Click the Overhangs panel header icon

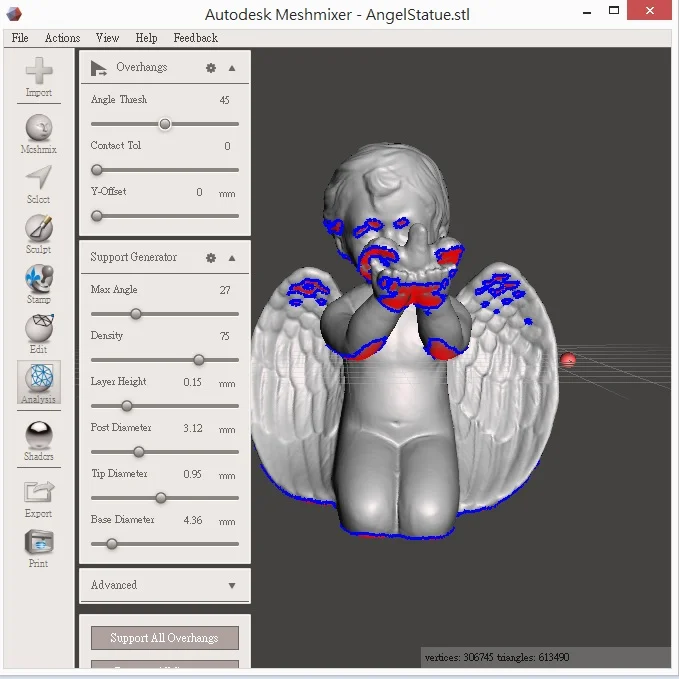[99, 68]
